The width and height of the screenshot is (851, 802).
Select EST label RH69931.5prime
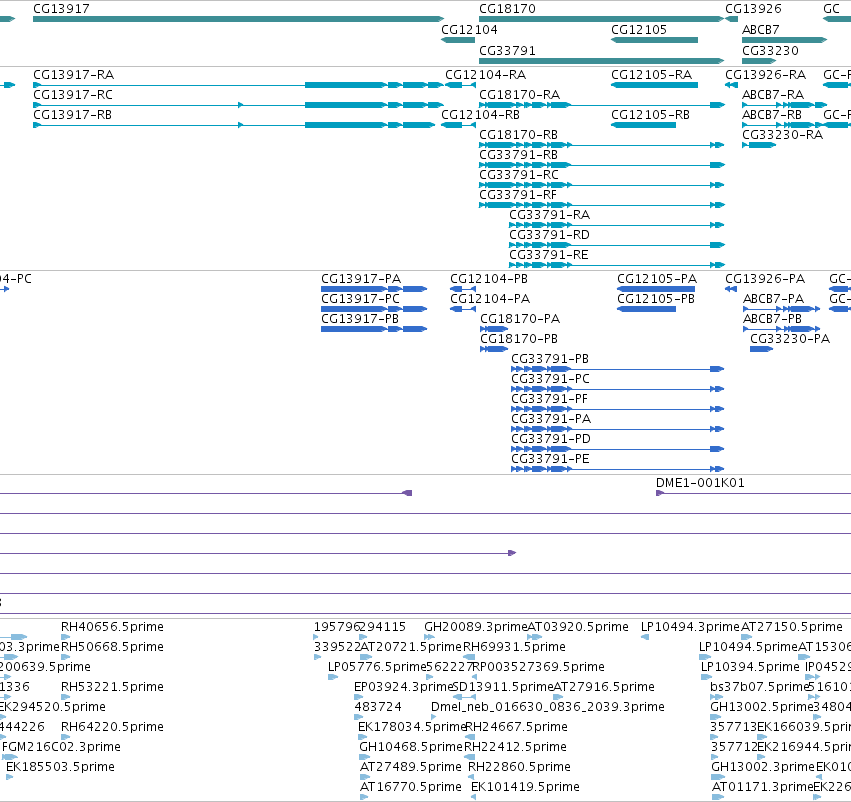click(x=515, y=647)
